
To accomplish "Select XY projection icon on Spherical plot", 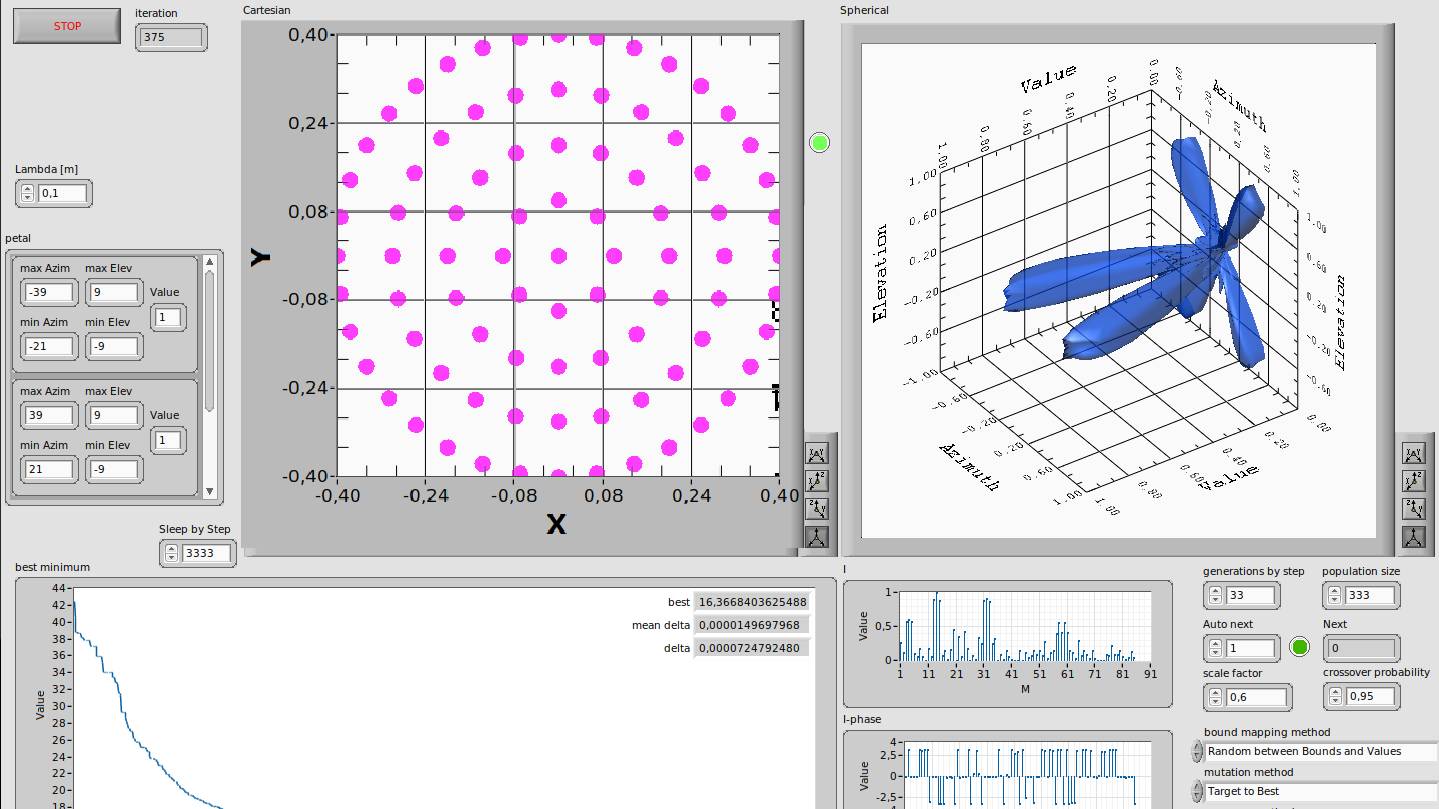I will [1413, 455].
